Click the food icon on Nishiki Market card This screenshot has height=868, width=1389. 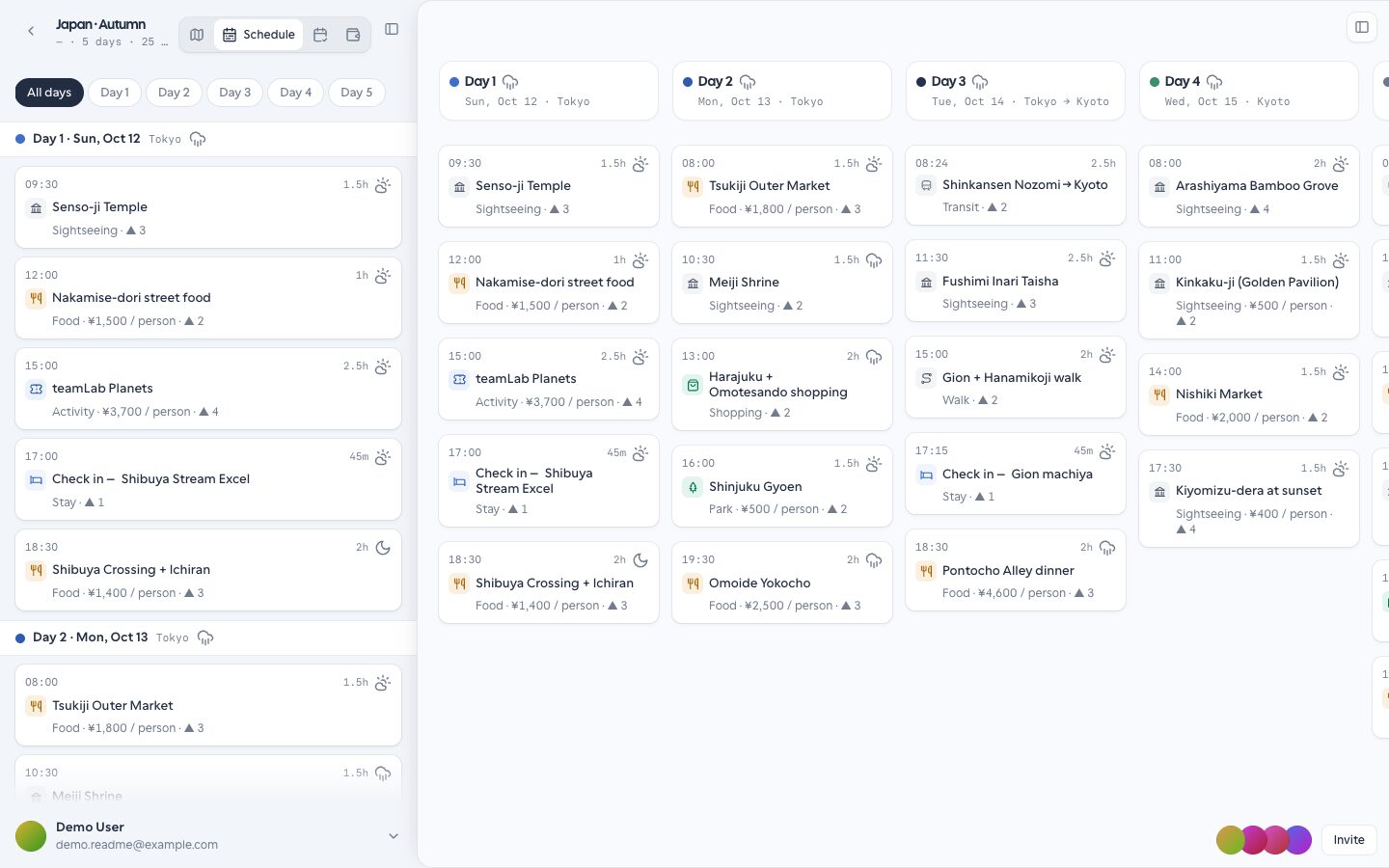1159,394
